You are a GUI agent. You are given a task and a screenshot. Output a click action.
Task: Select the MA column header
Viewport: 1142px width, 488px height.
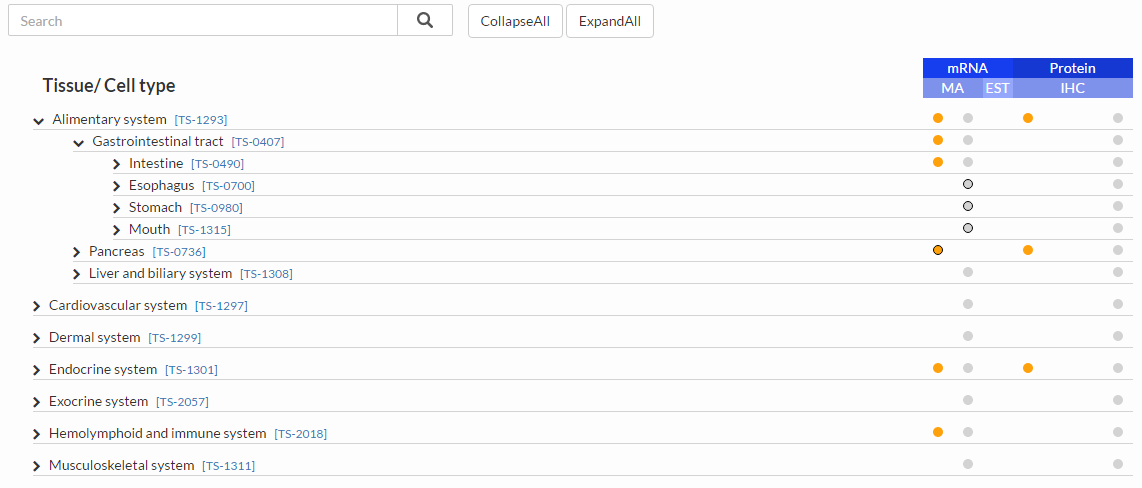click(953, 88)
